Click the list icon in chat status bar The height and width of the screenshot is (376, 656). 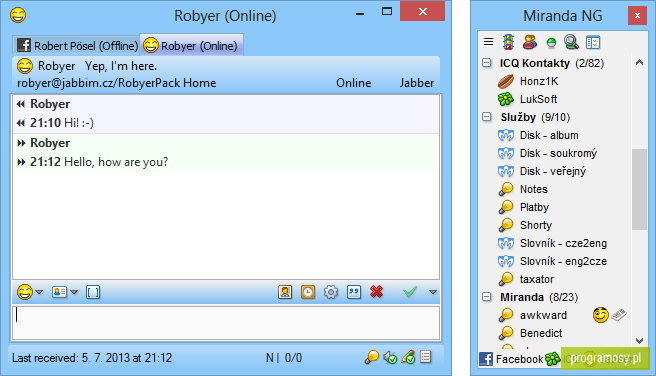[x=426, y=357]
